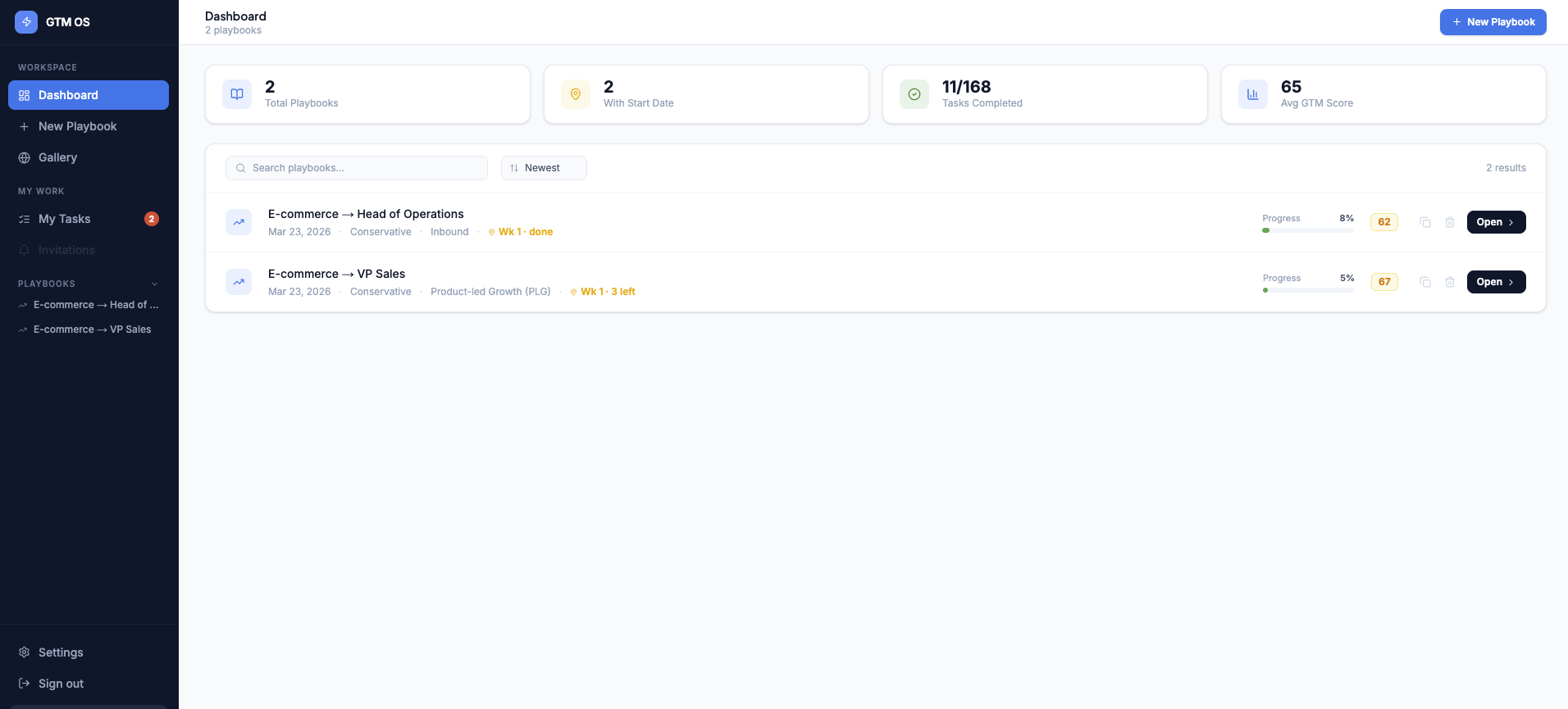
Task: Click the With Start Date pin icon
Action: click(576, 94)
